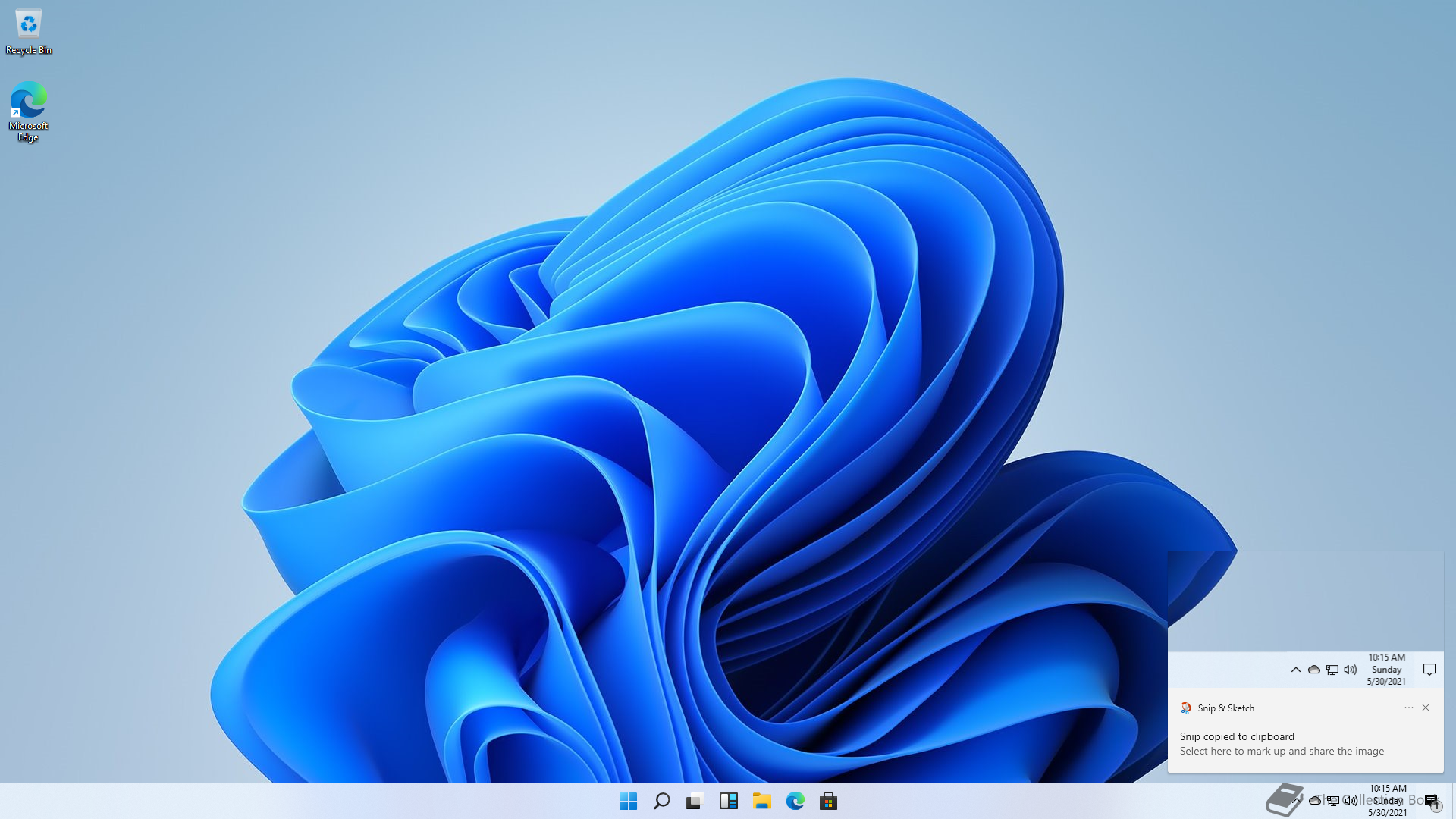Open the snip preview image in the notification
Screen dimensions: 1456x819
coord(1305,620)
